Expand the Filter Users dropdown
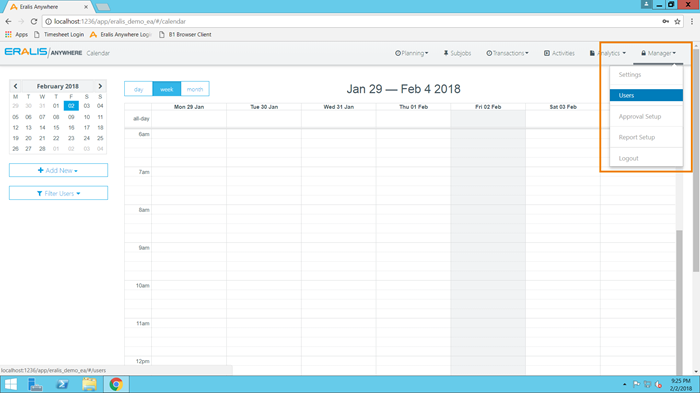700x393 pixels. pos(58,193)
